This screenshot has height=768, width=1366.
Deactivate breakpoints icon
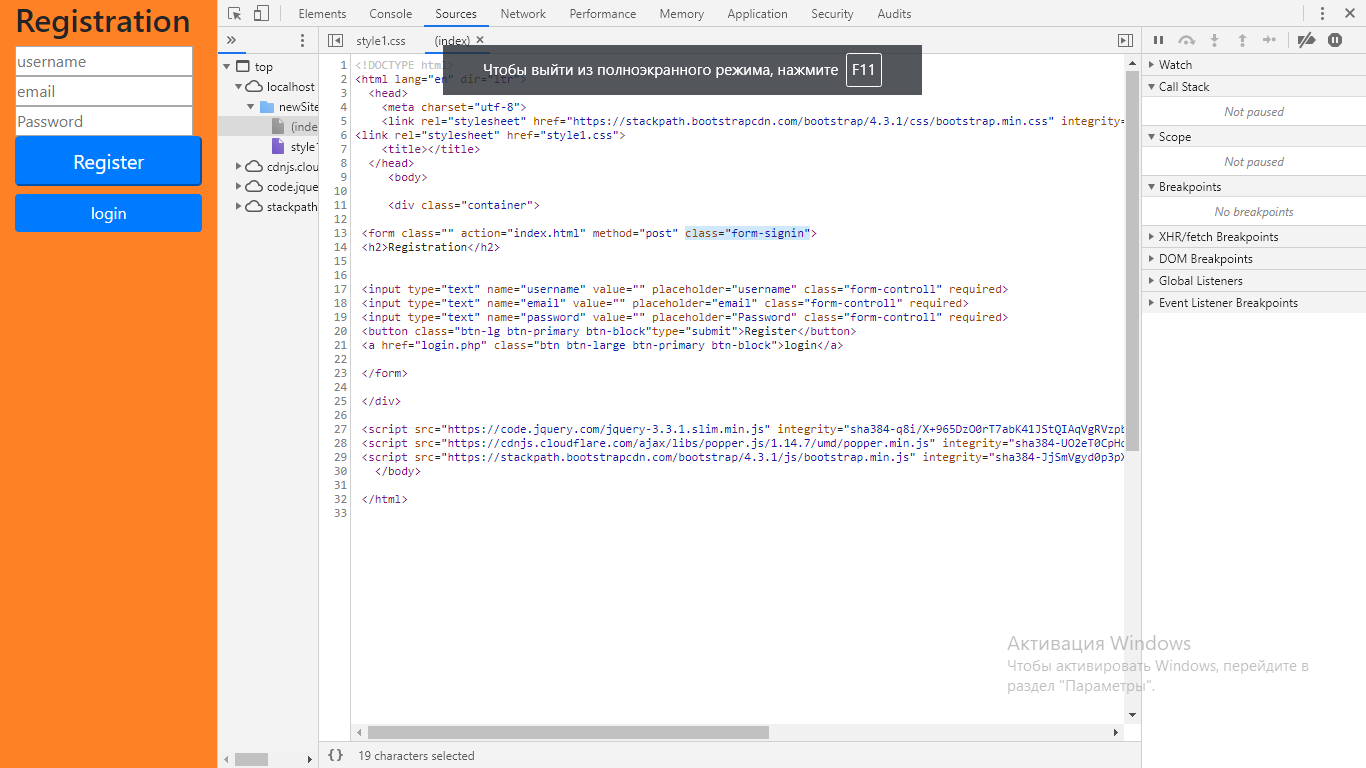tap(1306, 40)
